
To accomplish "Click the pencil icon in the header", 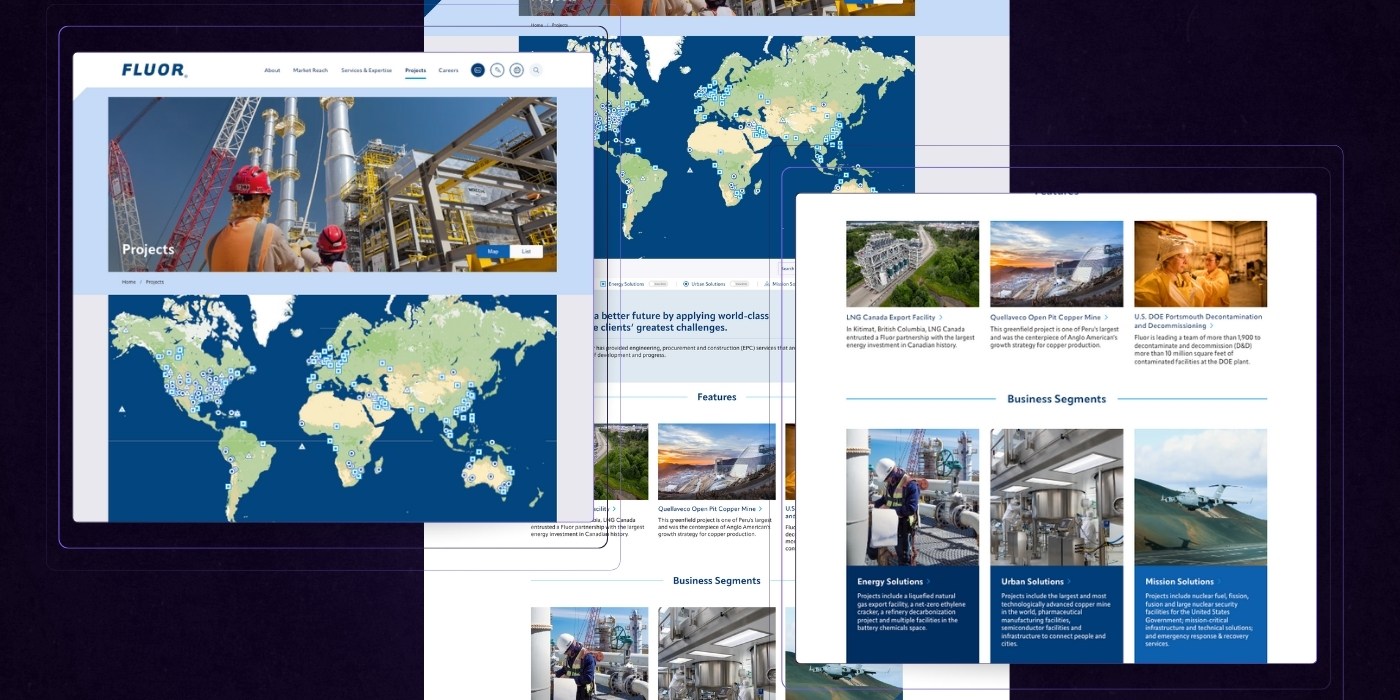I will (497, 70).
